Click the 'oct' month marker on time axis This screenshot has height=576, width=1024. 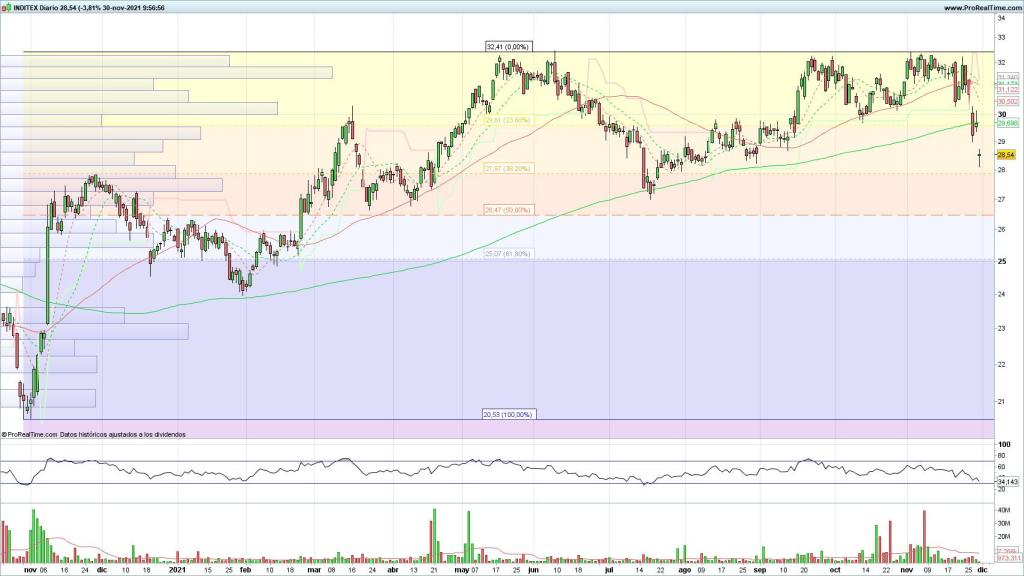click(x=834, y=570)
